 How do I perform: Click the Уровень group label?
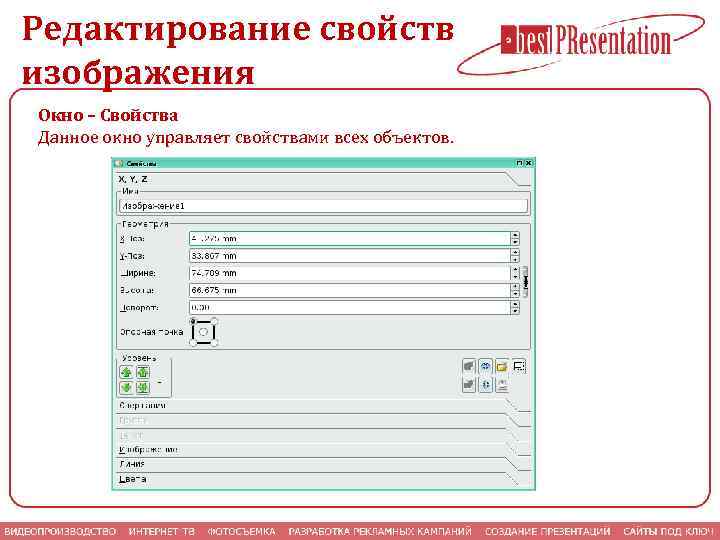pyautogui.click(x=140, y=358)
